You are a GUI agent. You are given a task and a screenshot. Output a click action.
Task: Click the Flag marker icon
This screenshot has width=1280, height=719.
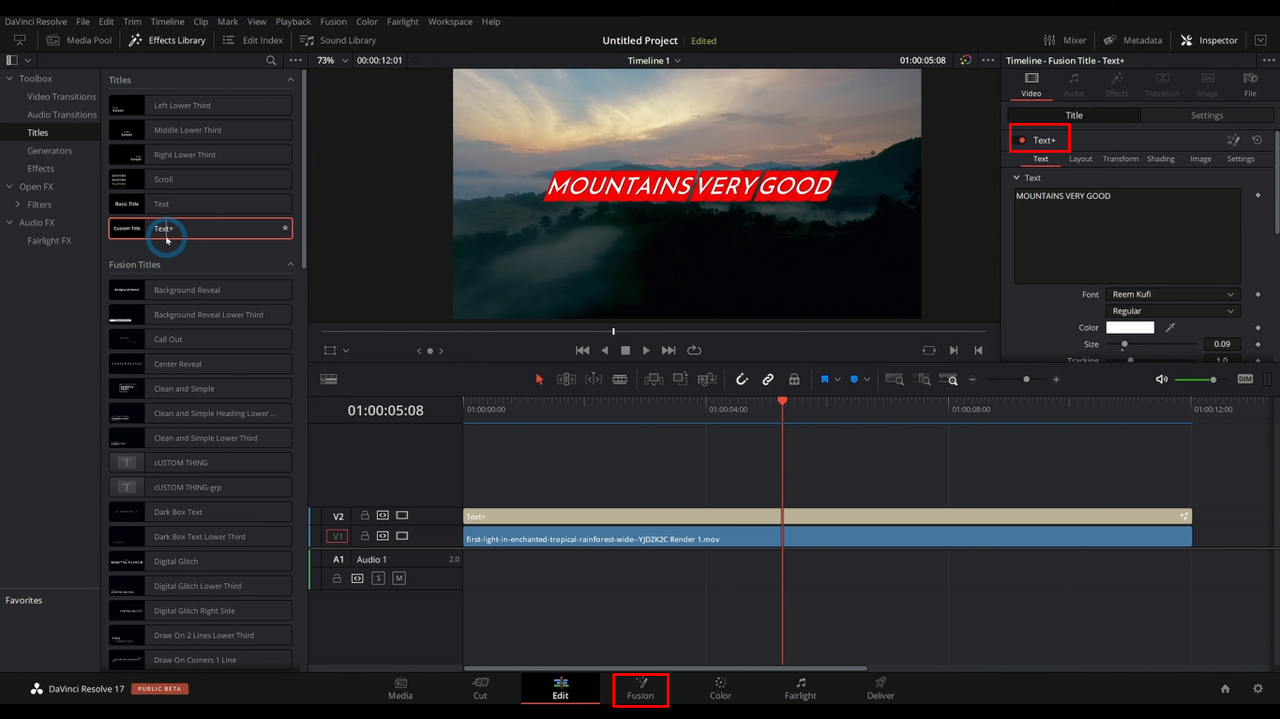825,379
